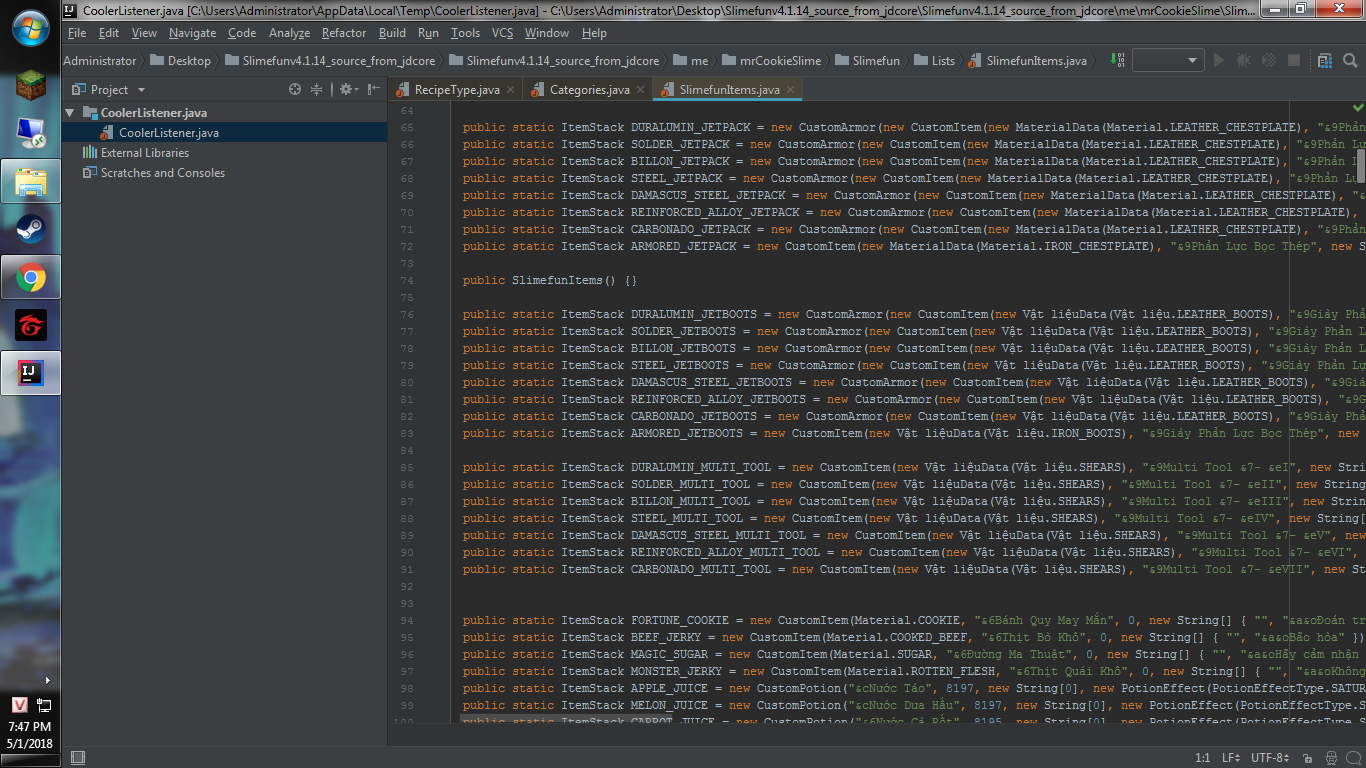Collapse the CoolerListener.java root folder
Viewport: 1366px width, 768px height.
click(x=70, y=113)
